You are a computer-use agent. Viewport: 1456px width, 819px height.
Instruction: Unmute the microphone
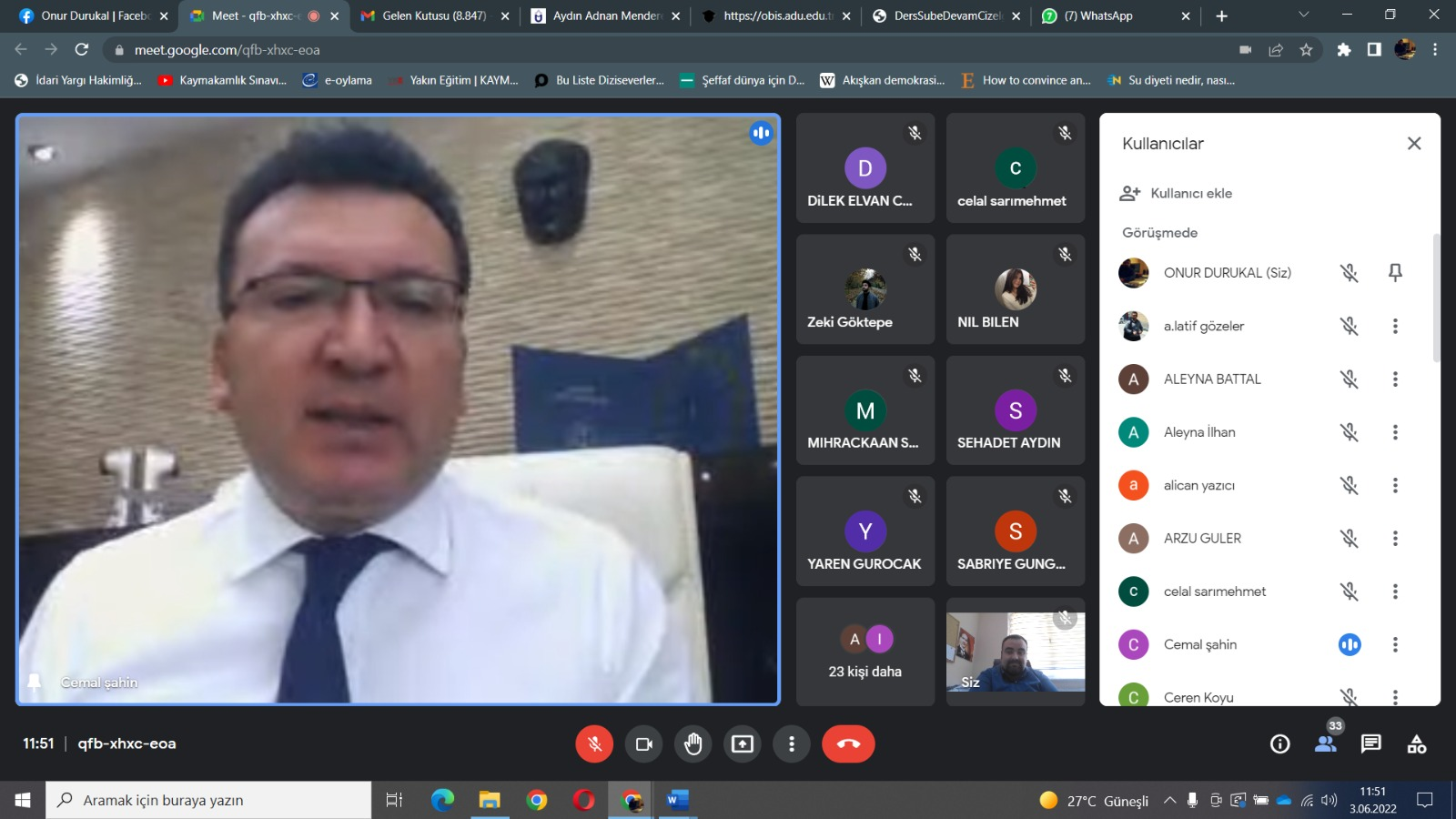tap(594, 744)
